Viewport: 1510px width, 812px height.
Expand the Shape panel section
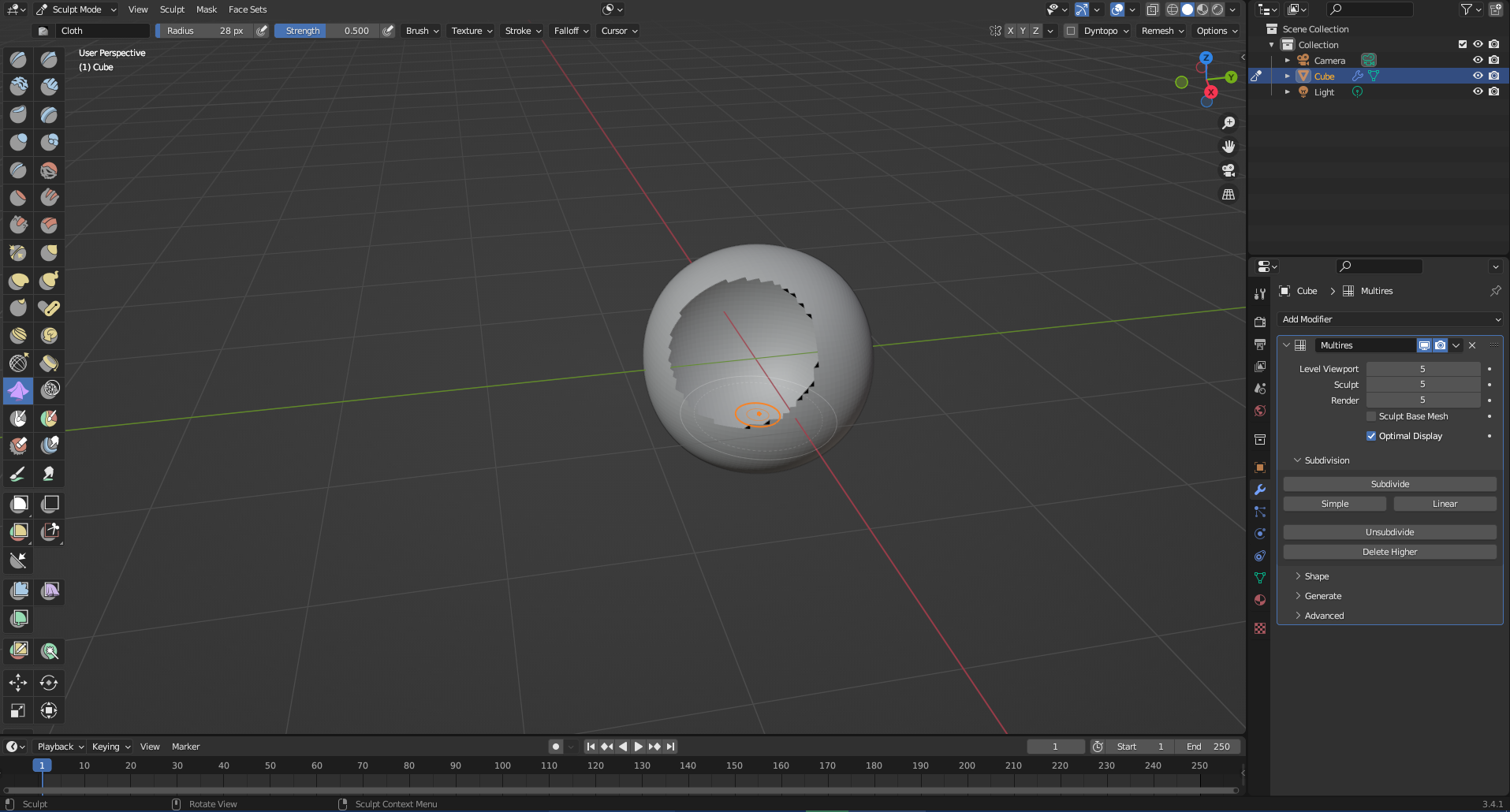point(1317,576)
